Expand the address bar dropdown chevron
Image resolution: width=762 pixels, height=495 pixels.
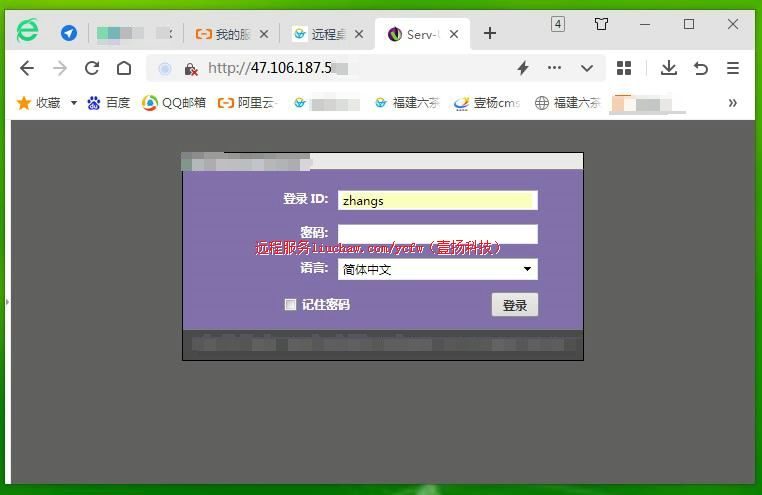587,68
